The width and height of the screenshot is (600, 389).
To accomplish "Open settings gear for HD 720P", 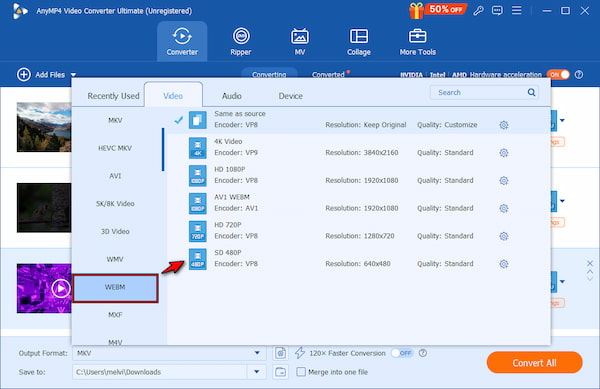I will coord(504,236).
